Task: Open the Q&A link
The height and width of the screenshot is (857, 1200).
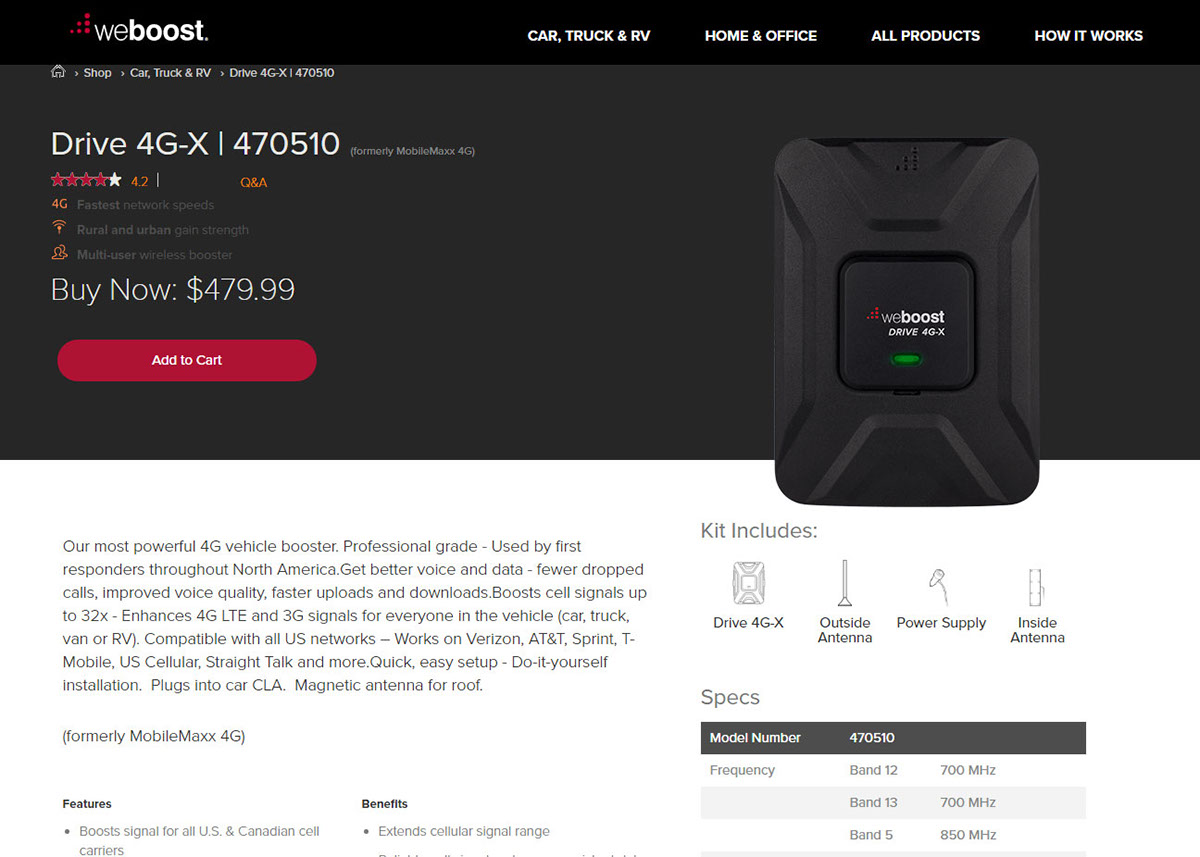Action: coord(254,182)
